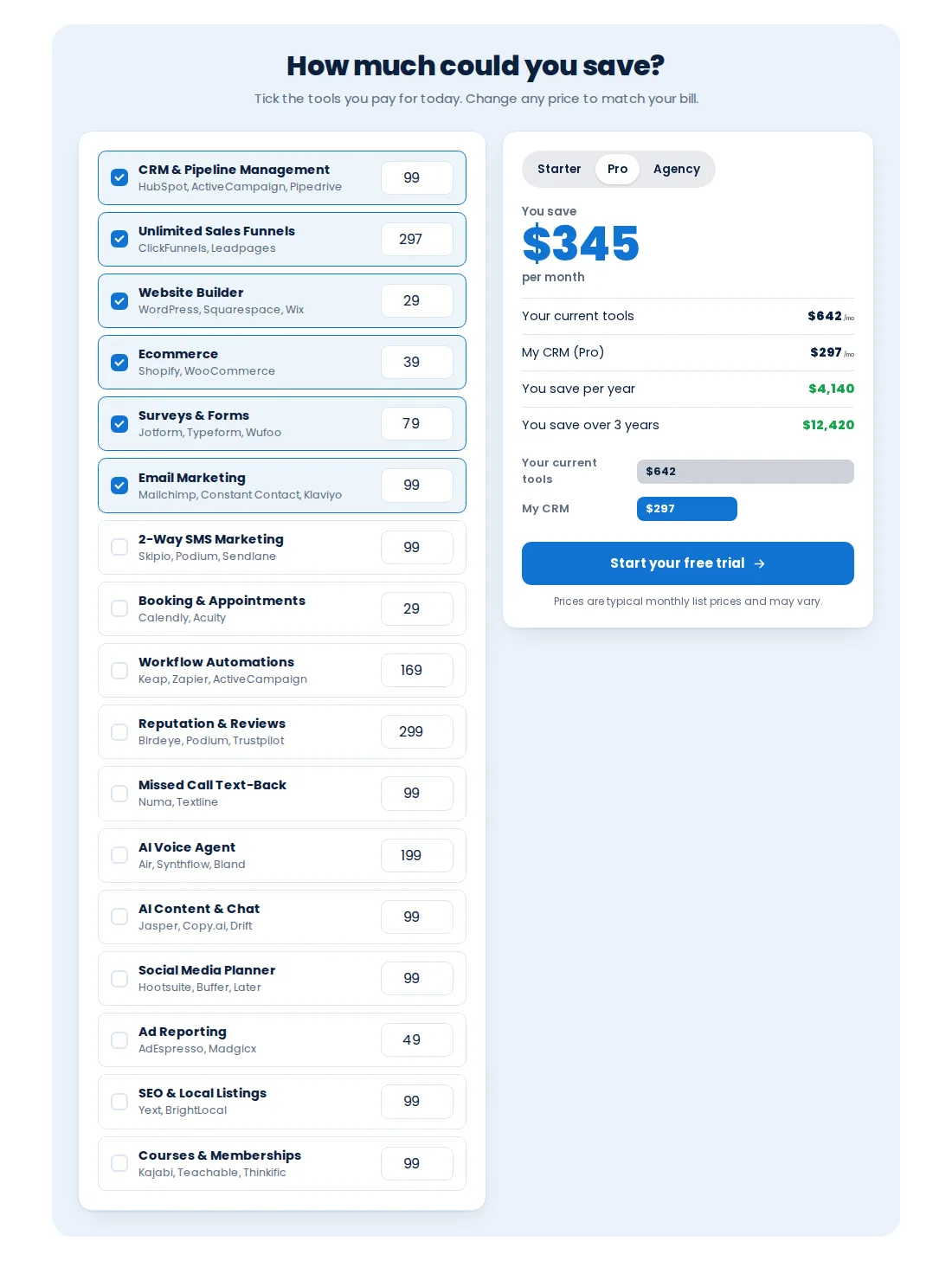Tick Workflow Automations checkbox
The image size is (952, 1261).
tap(119, 670)
